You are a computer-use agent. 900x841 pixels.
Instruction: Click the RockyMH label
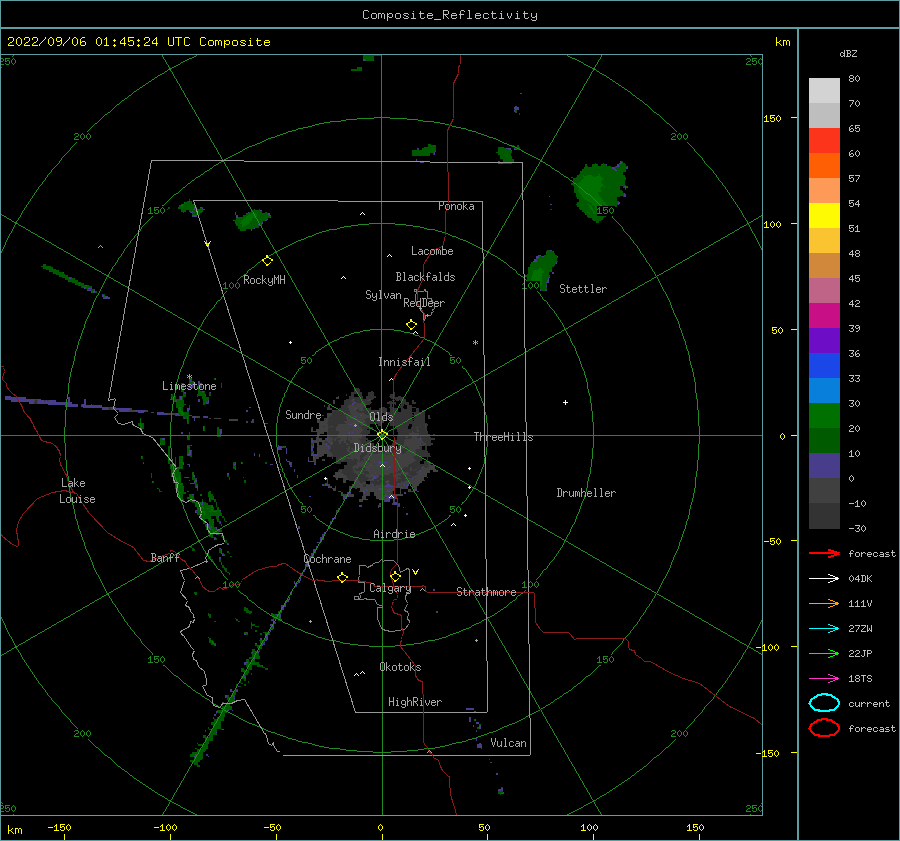pyautogui.click(x=264, y=280)
